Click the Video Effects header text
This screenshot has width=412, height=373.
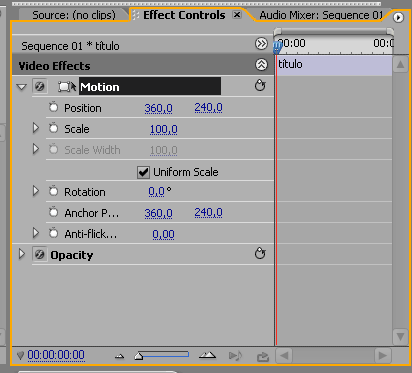[54, 66]
